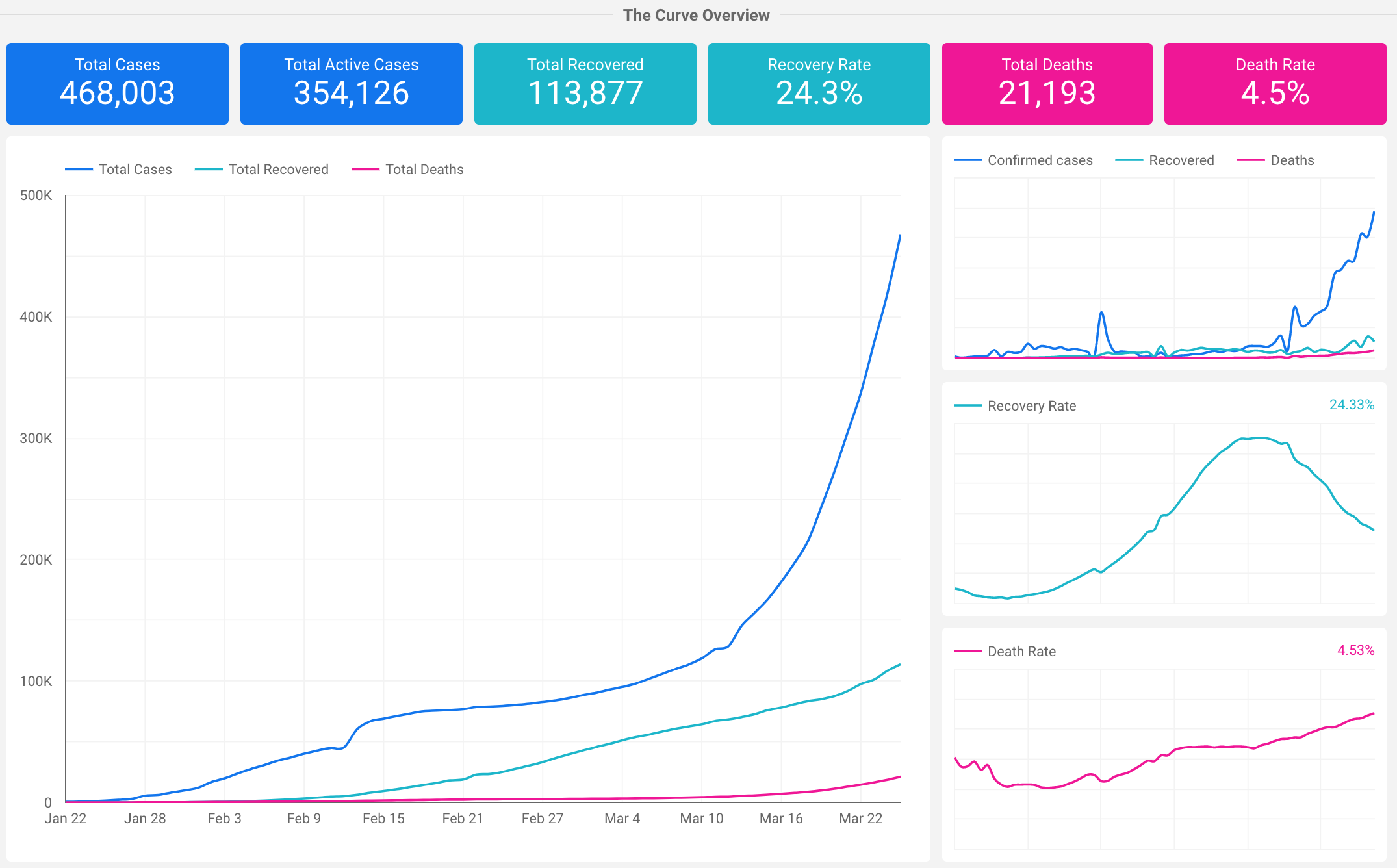This screenshot has width=1397, height=868.
Task: Click the Death Rate 4.5% scorecard
Action: point(1275,84)
